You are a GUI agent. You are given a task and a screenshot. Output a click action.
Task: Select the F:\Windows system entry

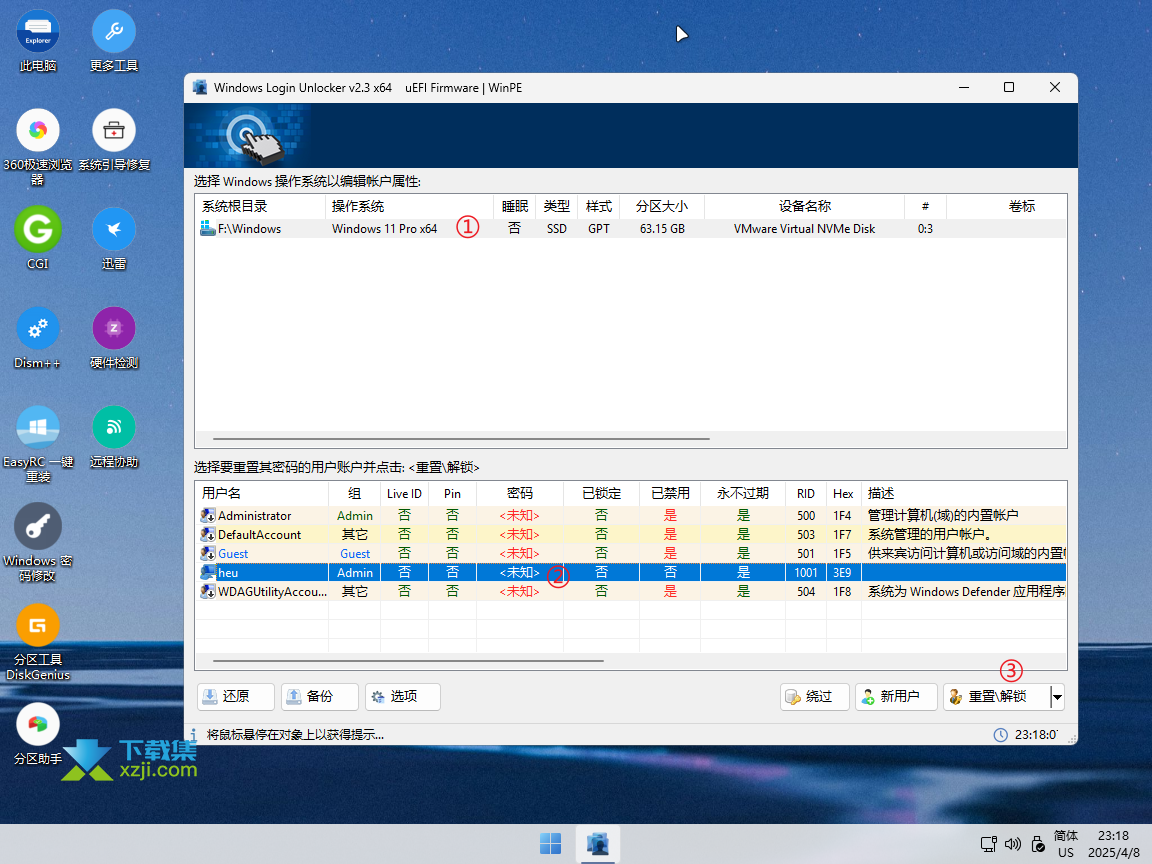click(250, 229)
